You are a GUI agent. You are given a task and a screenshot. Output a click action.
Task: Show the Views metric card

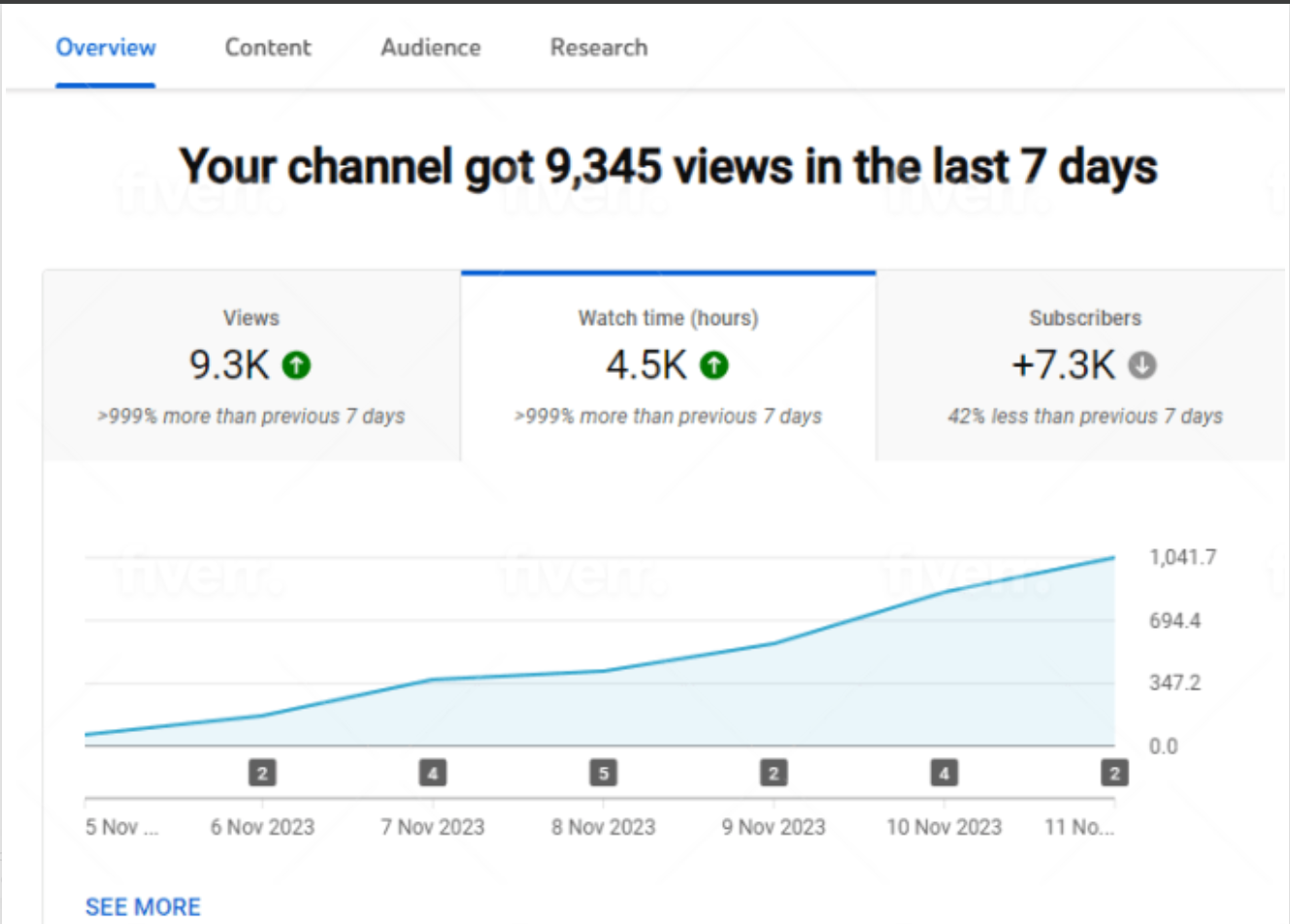coord(251,367)
